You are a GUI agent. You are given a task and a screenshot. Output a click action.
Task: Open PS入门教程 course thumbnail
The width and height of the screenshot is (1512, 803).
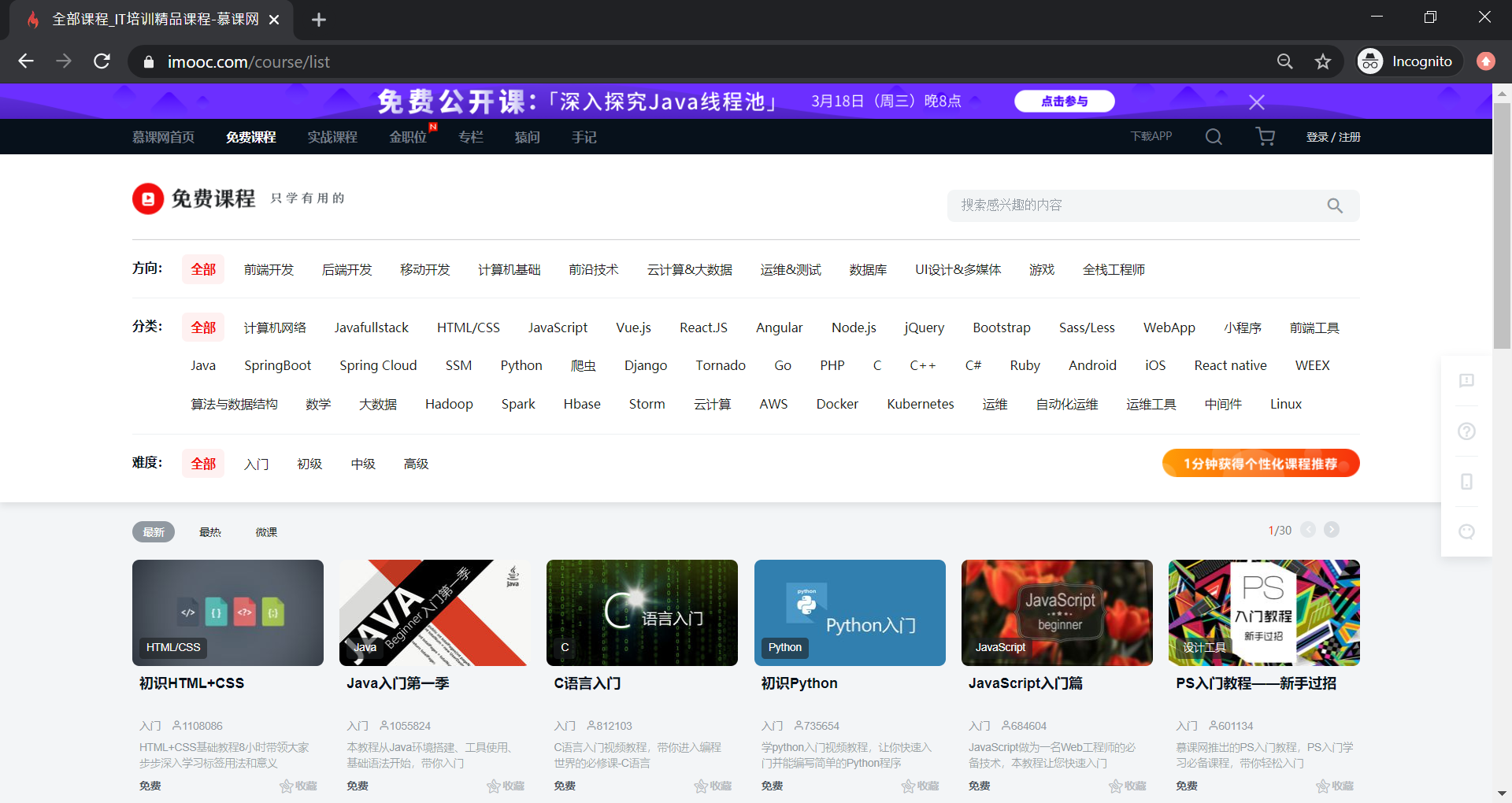click(1264, 612)
